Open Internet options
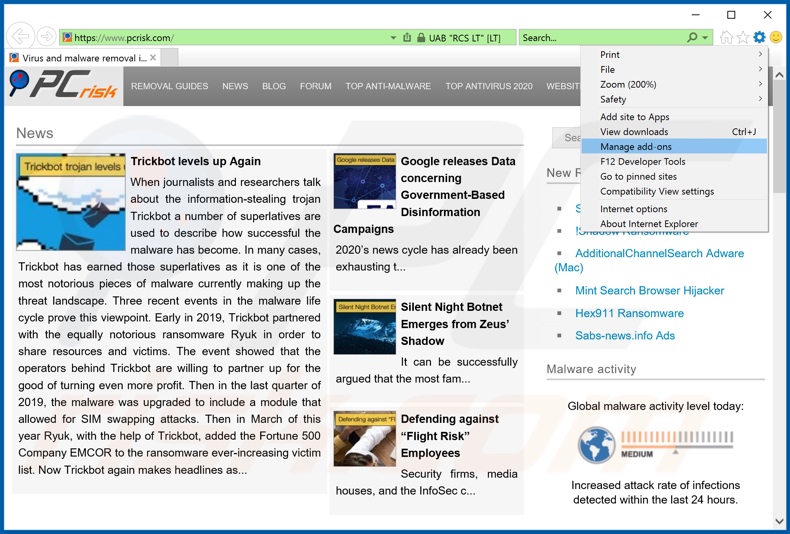The height and width of the screenshot is (534, 790). coord(675,209)
